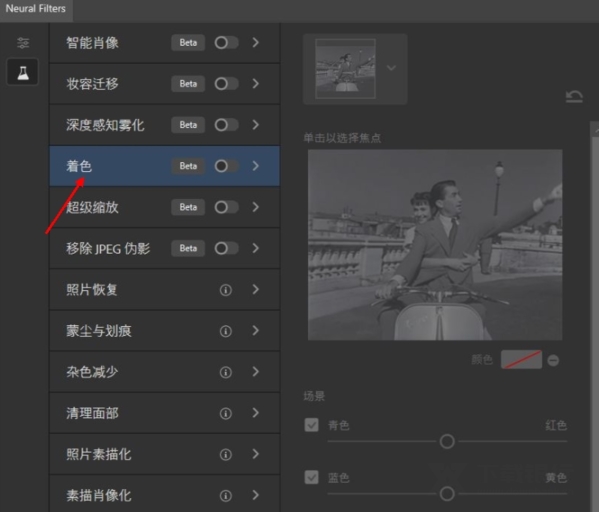Expand 蒙尘与划痕 chevron arrow
The image size is (599, 512).
[x=256, y=331]
